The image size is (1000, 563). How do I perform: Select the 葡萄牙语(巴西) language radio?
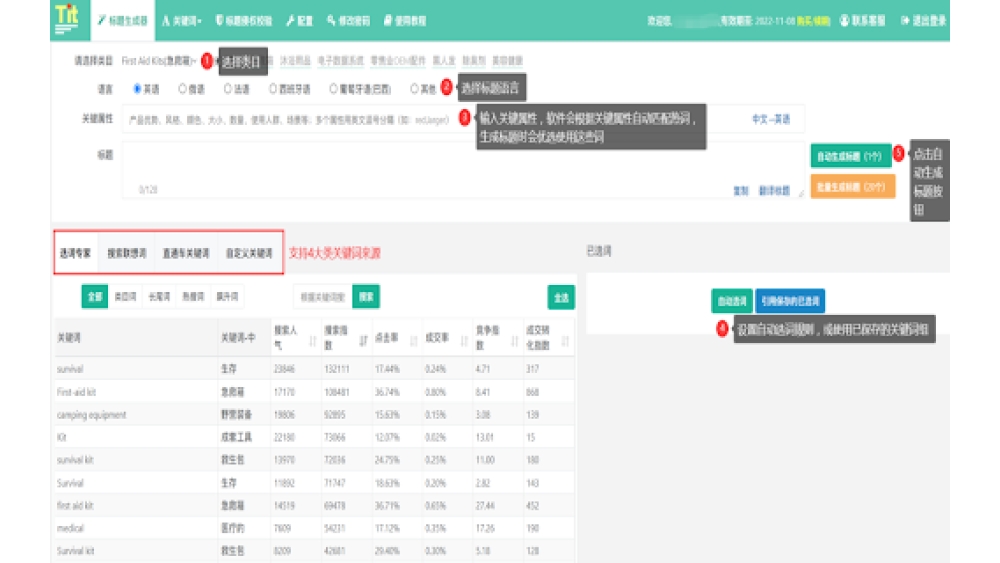tap(333, 89)
